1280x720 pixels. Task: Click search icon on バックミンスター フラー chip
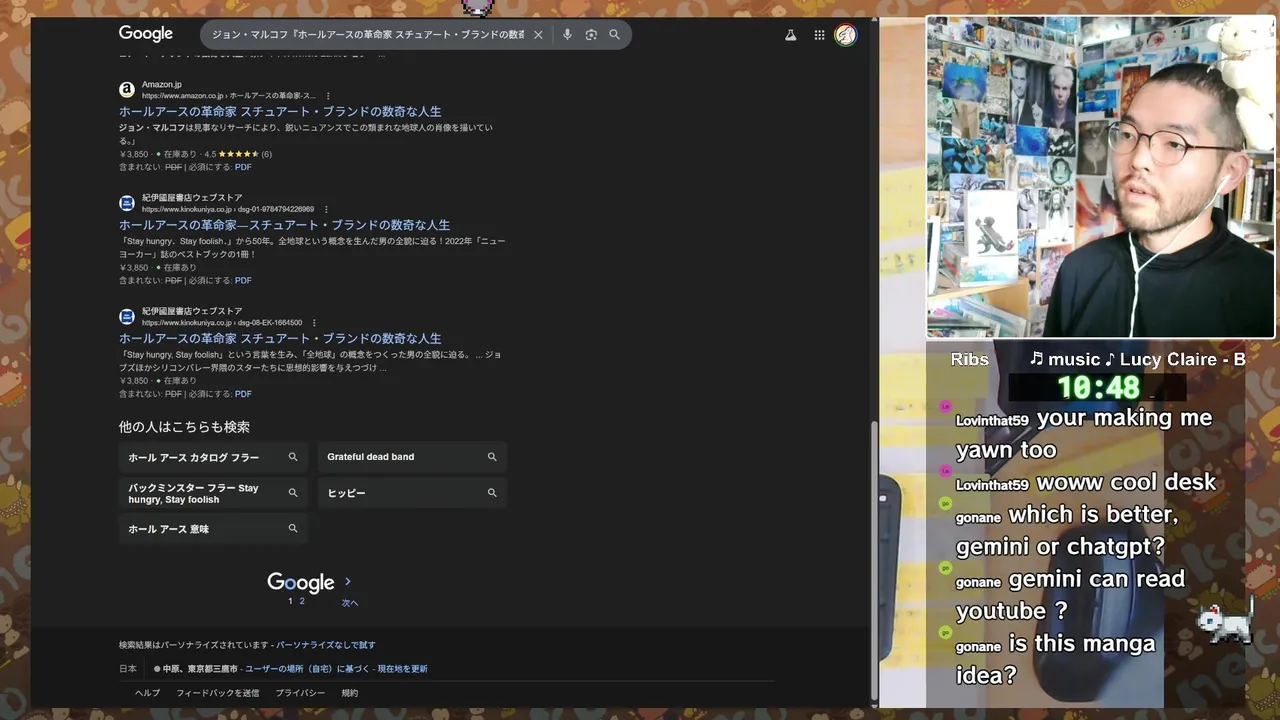(293, 493)
